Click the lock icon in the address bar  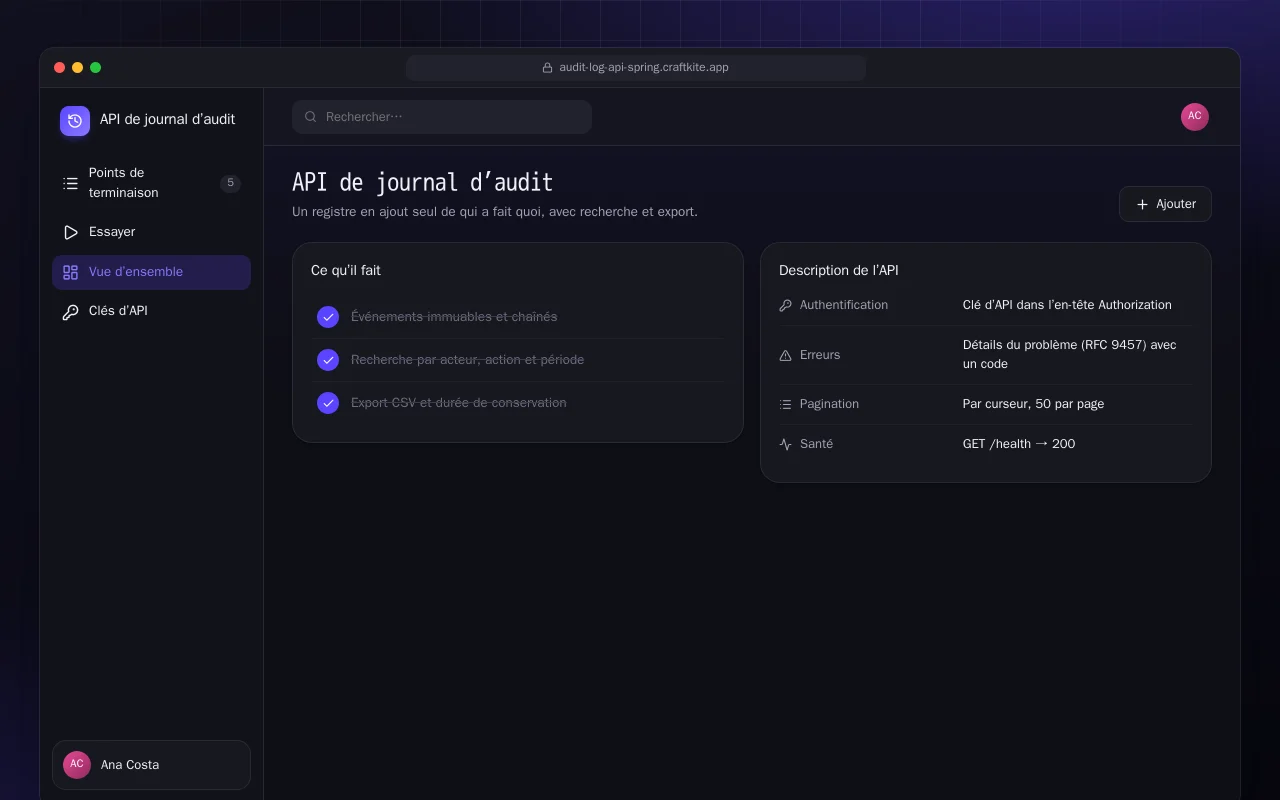(547, 68)
